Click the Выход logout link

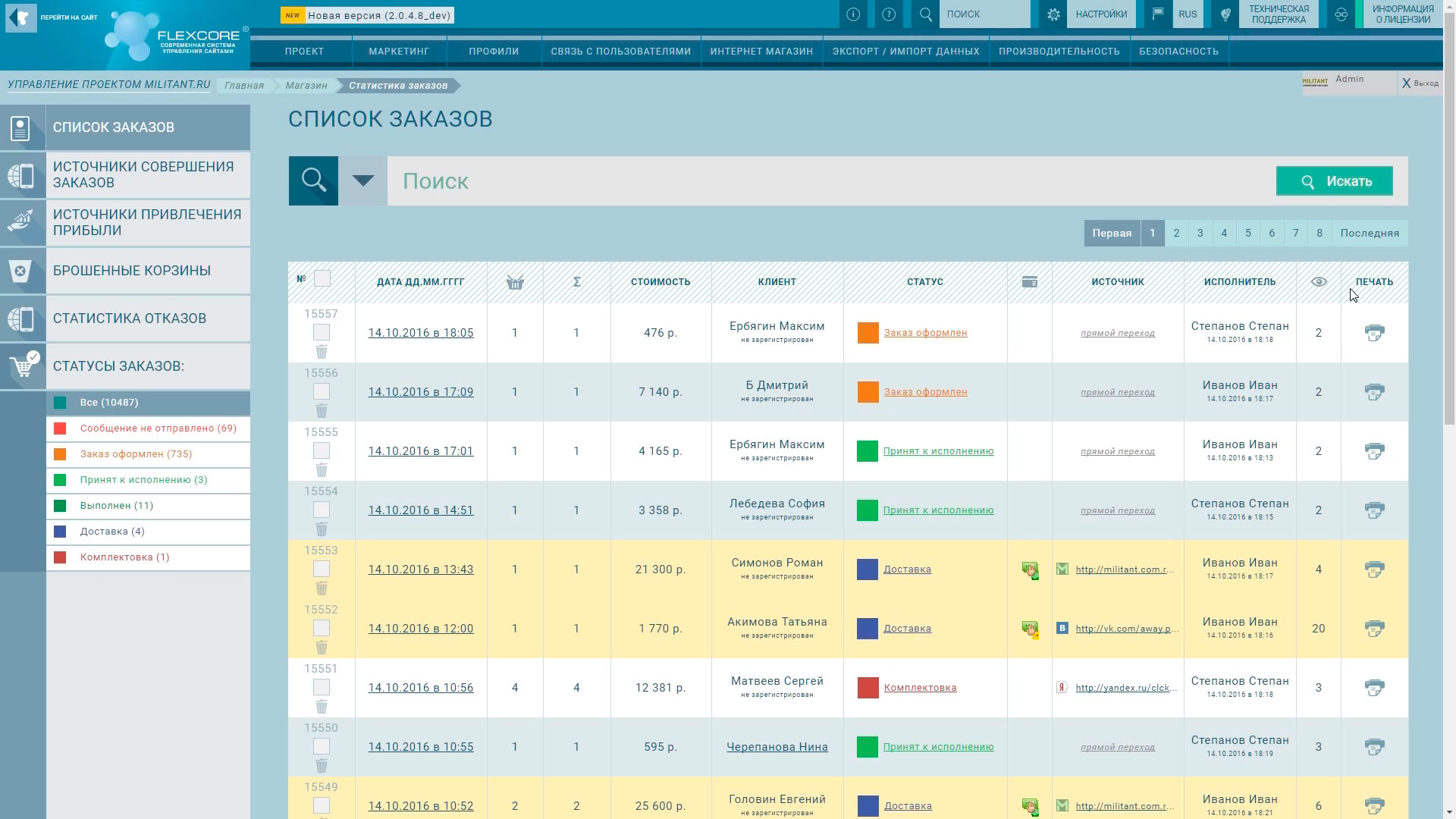click(x=1420, y=83)
